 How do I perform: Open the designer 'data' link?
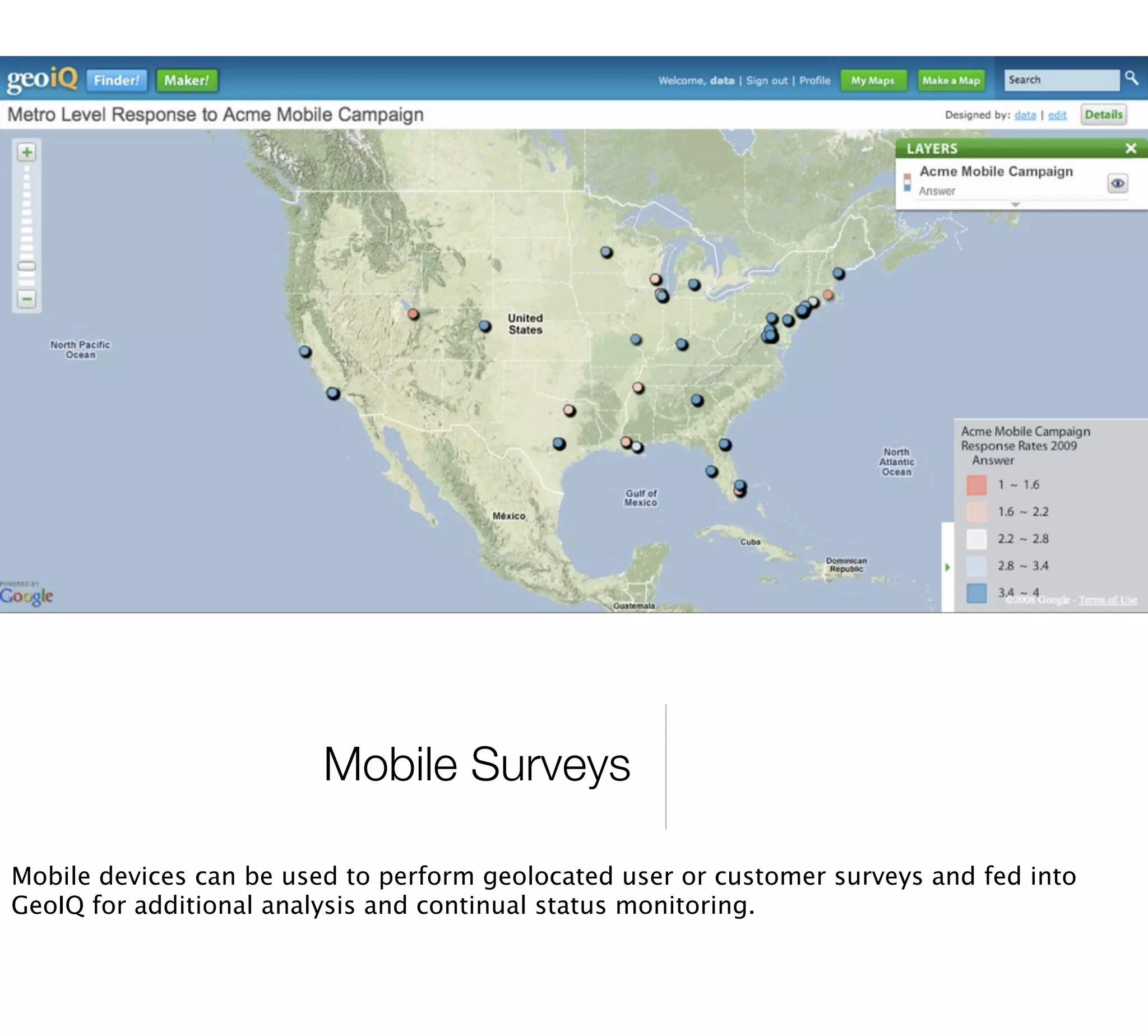click(1025, 115)
